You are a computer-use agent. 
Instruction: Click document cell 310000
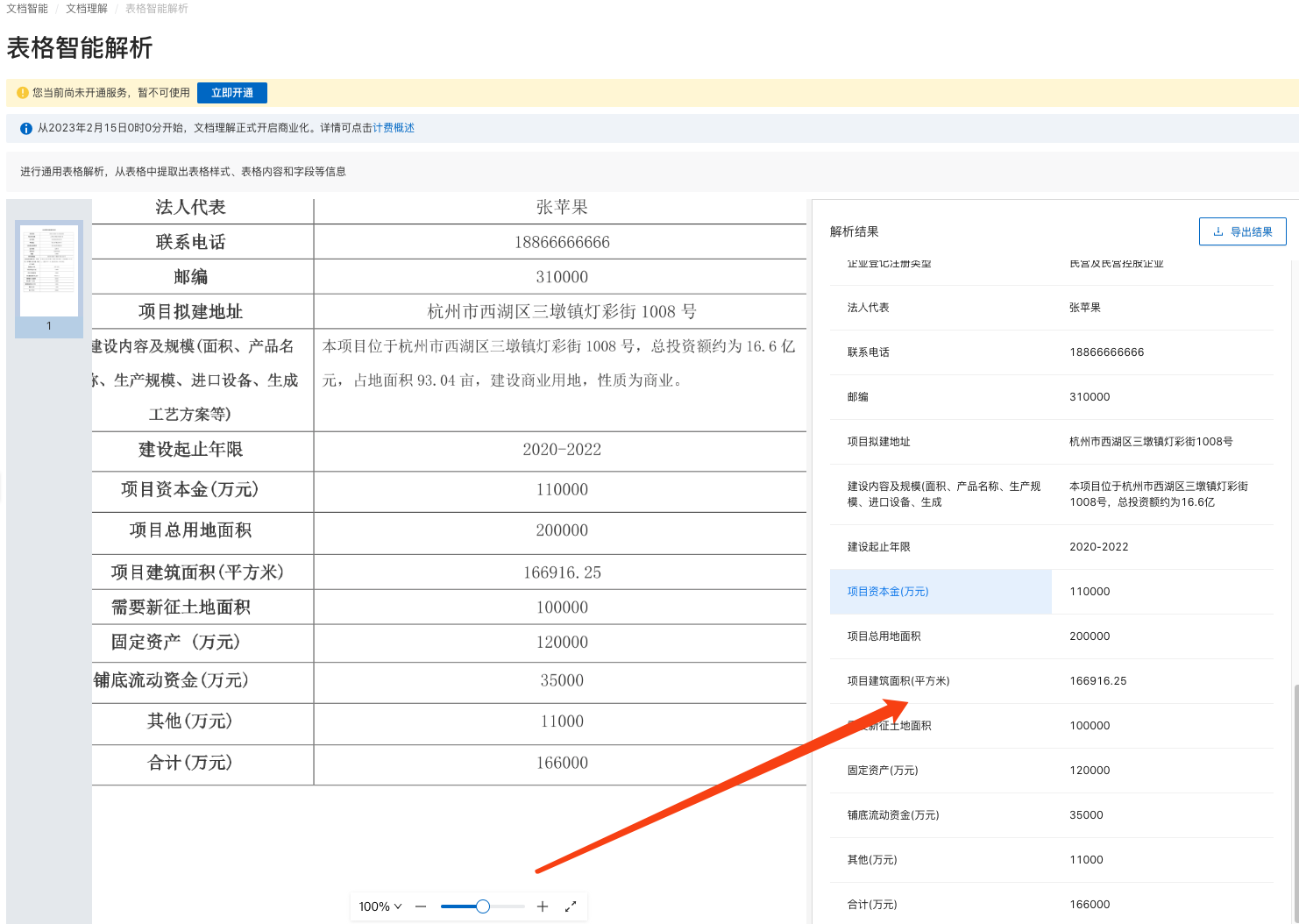point(562,277)
